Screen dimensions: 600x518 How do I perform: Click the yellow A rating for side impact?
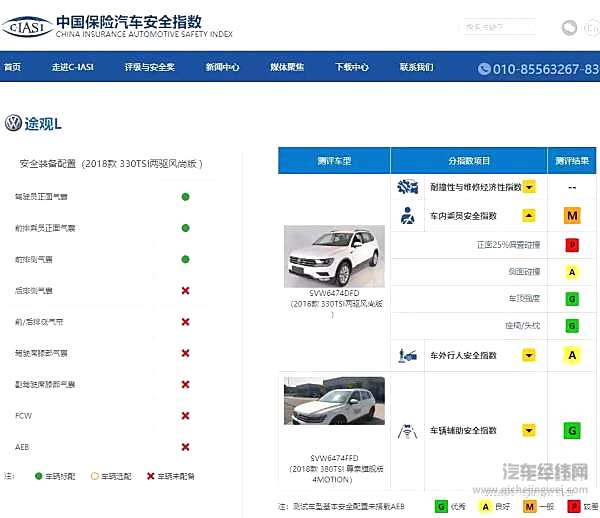click(572, 272)
